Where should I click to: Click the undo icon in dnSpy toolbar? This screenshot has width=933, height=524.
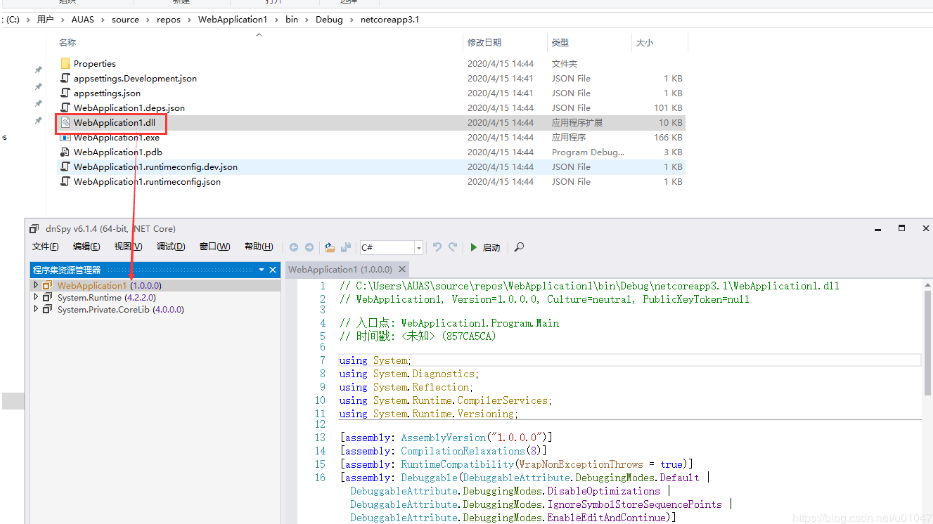[437, 247]
